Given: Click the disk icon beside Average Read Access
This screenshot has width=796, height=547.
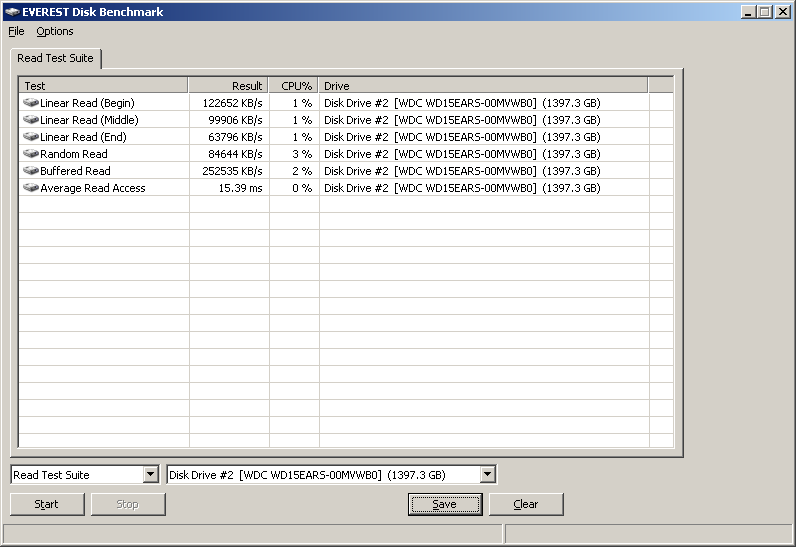Looking at the screenshot, I should click(x=31, y=188).
